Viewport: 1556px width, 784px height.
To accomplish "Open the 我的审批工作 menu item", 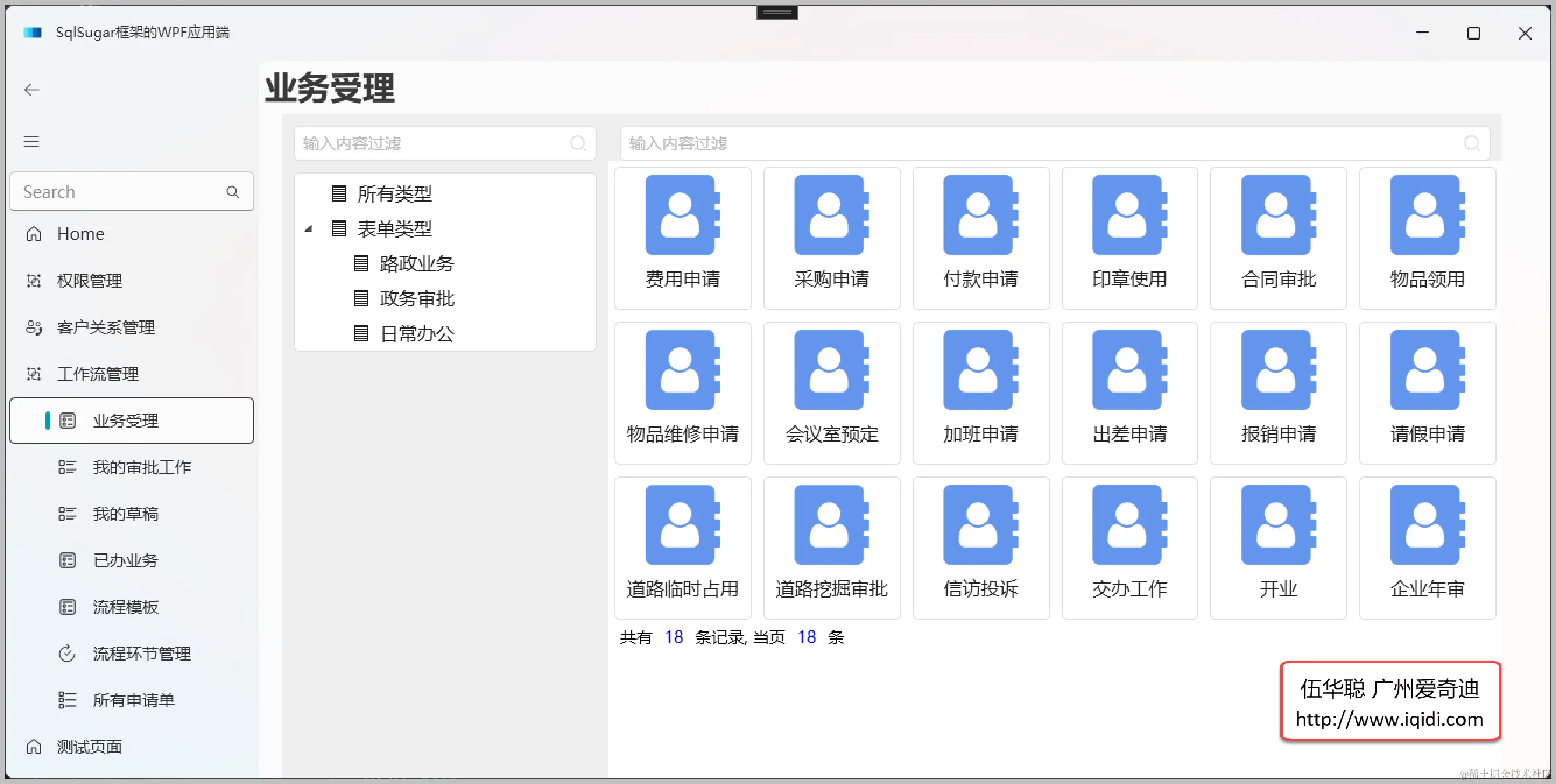I will point(142,467).
